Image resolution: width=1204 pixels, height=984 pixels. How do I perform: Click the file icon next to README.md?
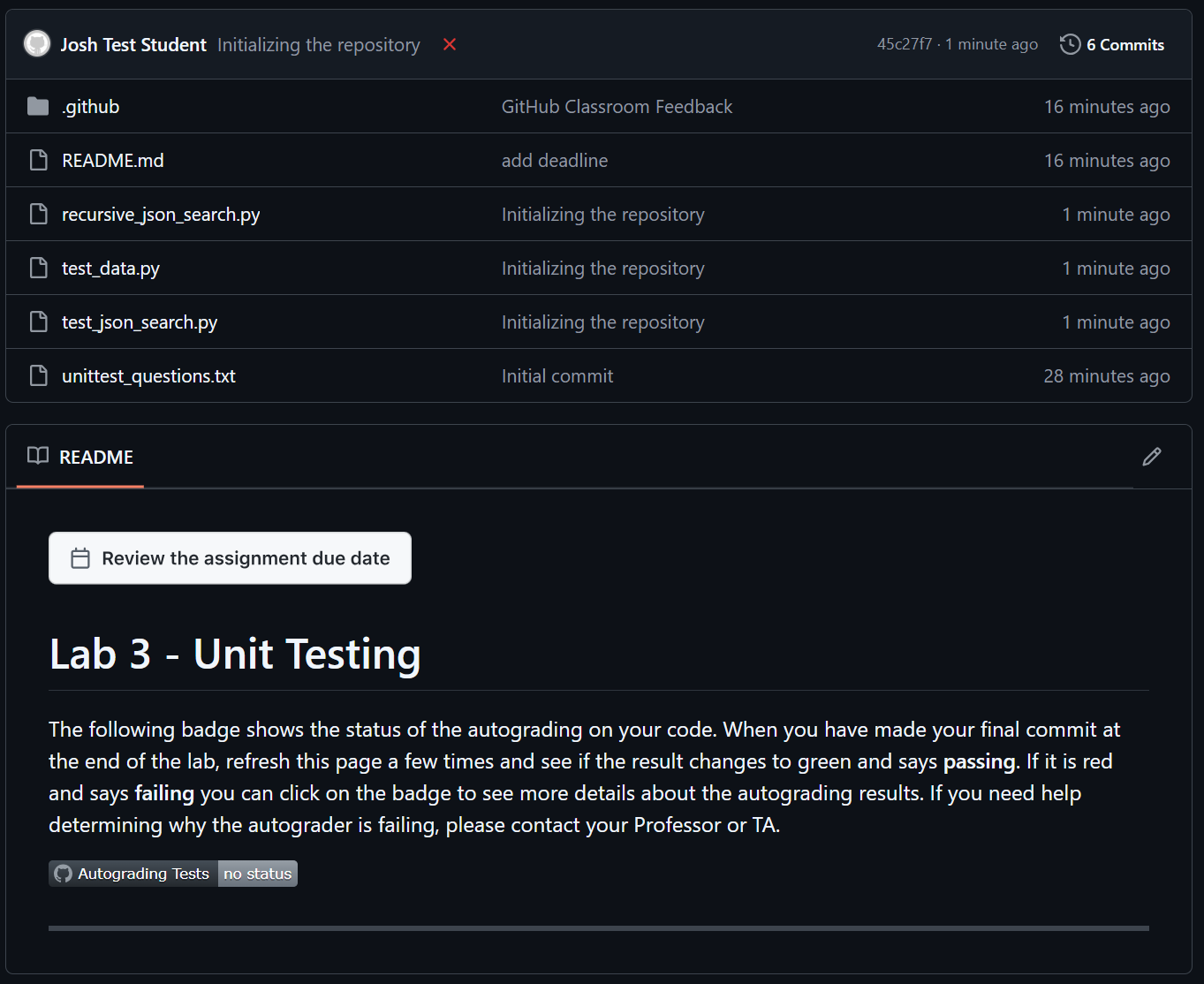point(37,160)
